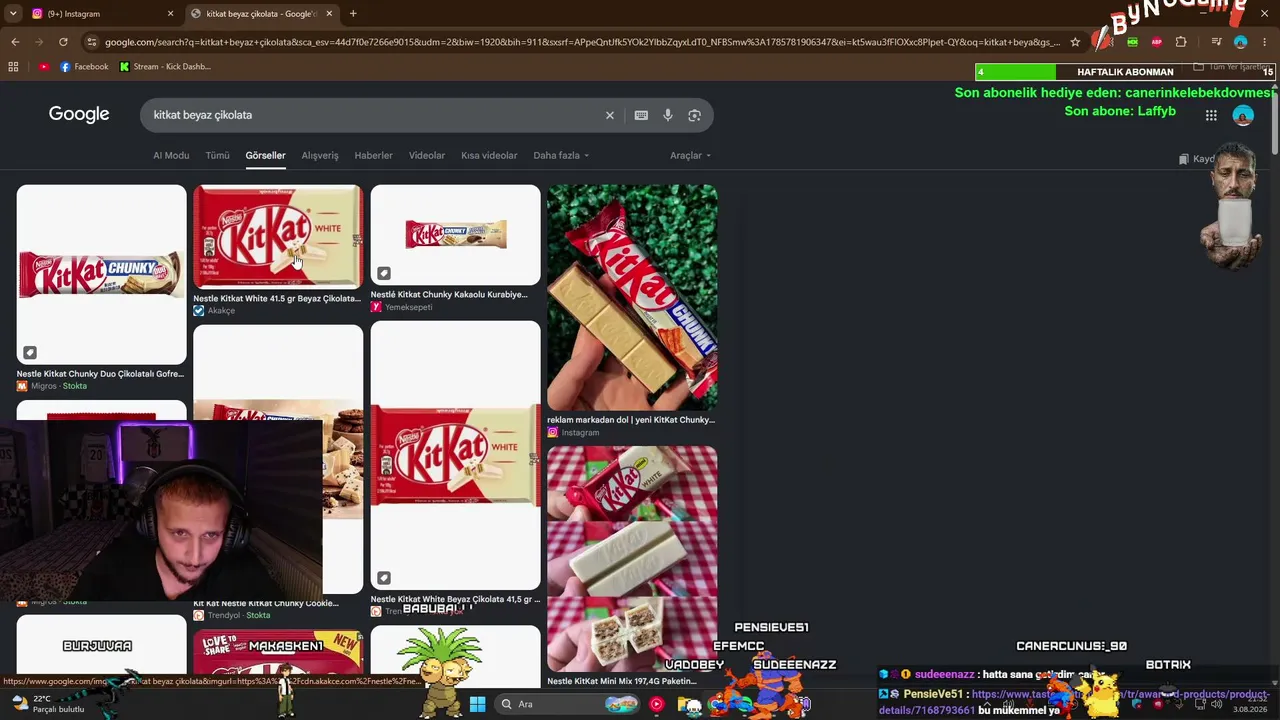Open the tab search dropdown arrow

tap(13, 14)
